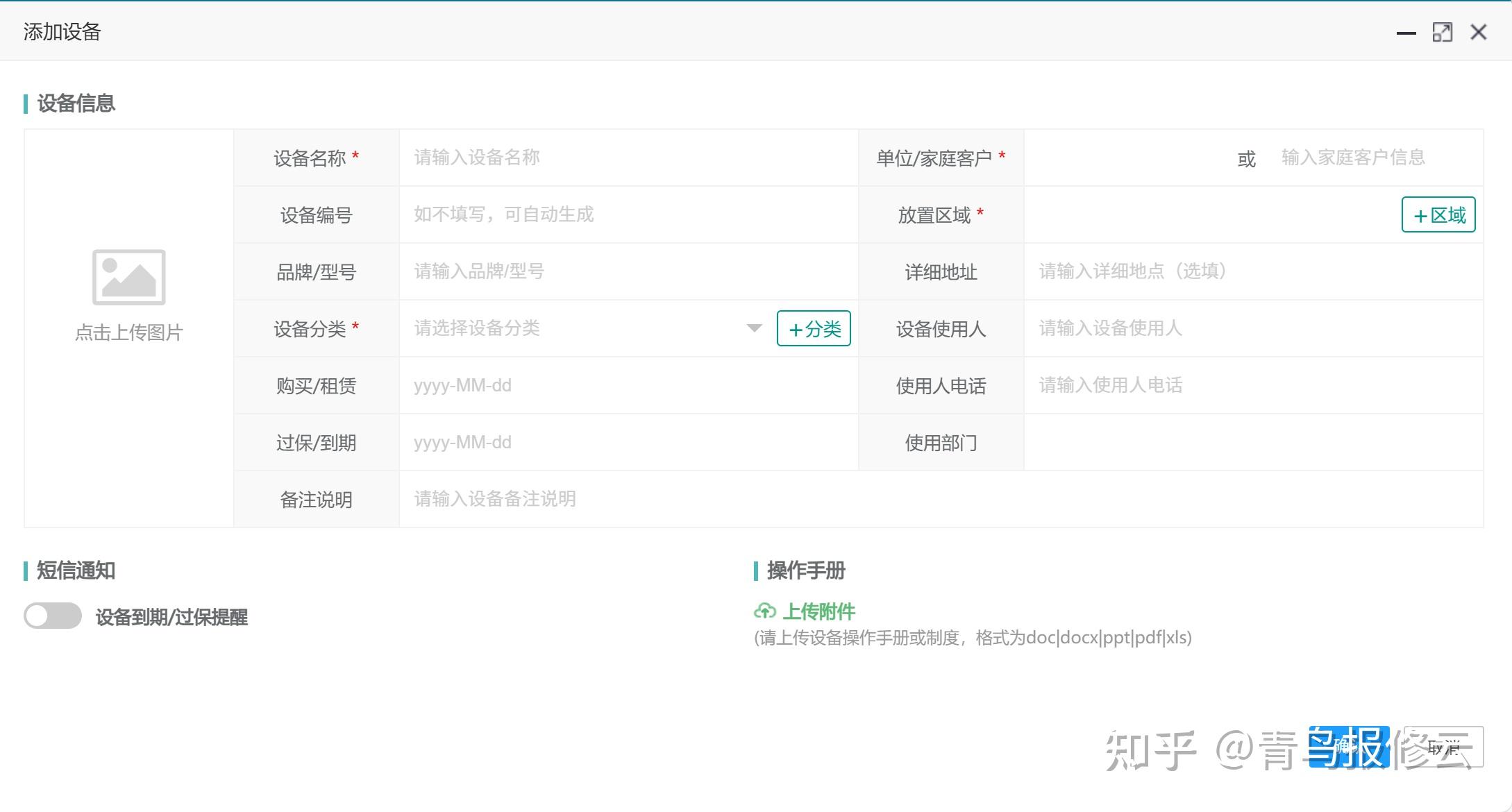
Task: Click the brand/model input field
Action: pyautogui.click(x=628, y=271)
